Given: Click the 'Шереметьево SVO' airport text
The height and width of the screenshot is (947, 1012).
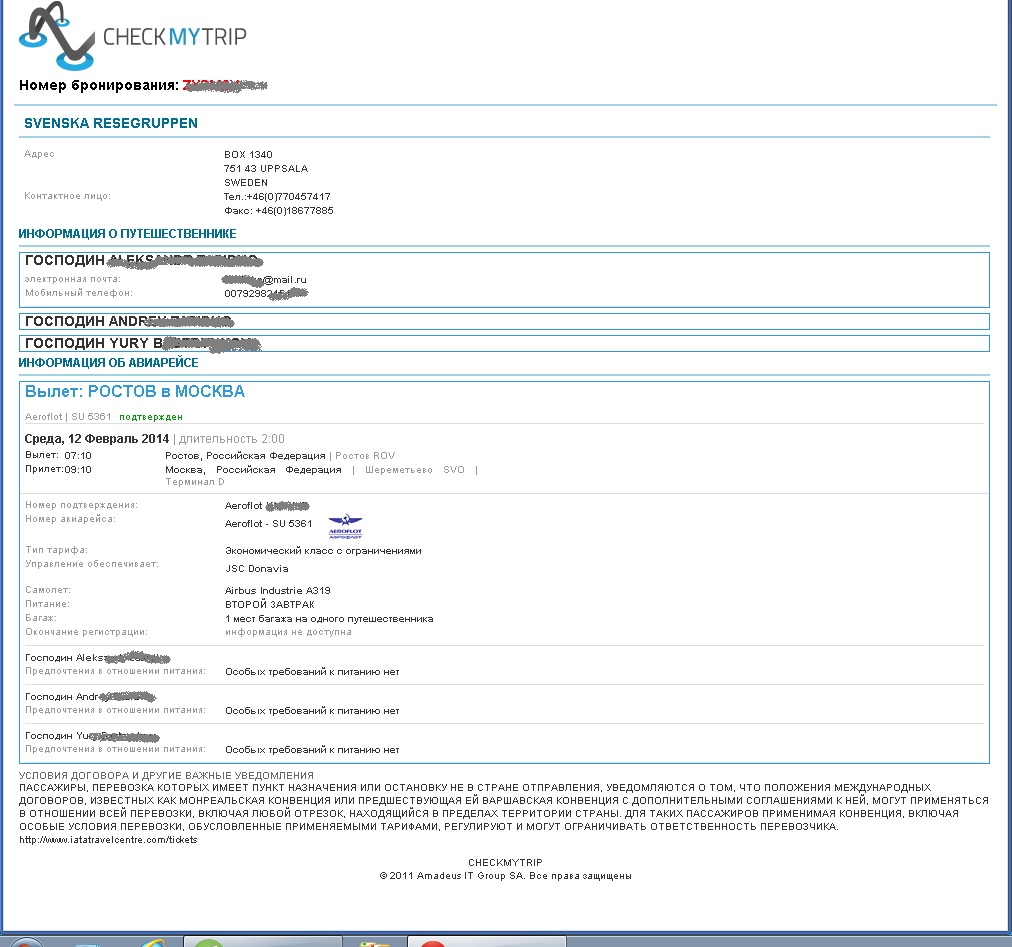Looking at the screenshot, I should [414, 469].
